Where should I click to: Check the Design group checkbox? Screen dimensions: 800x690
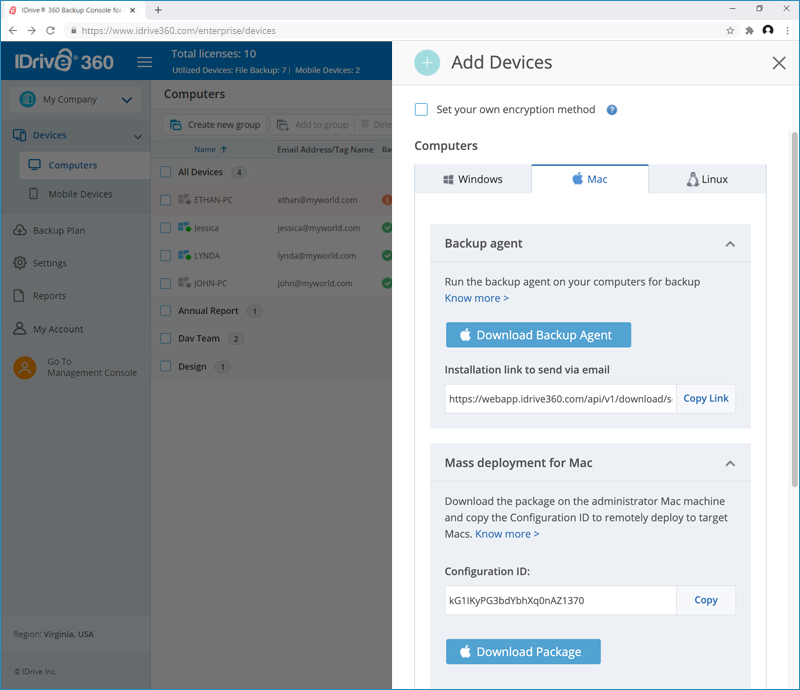pyautogui.click(x=165, y=366)
